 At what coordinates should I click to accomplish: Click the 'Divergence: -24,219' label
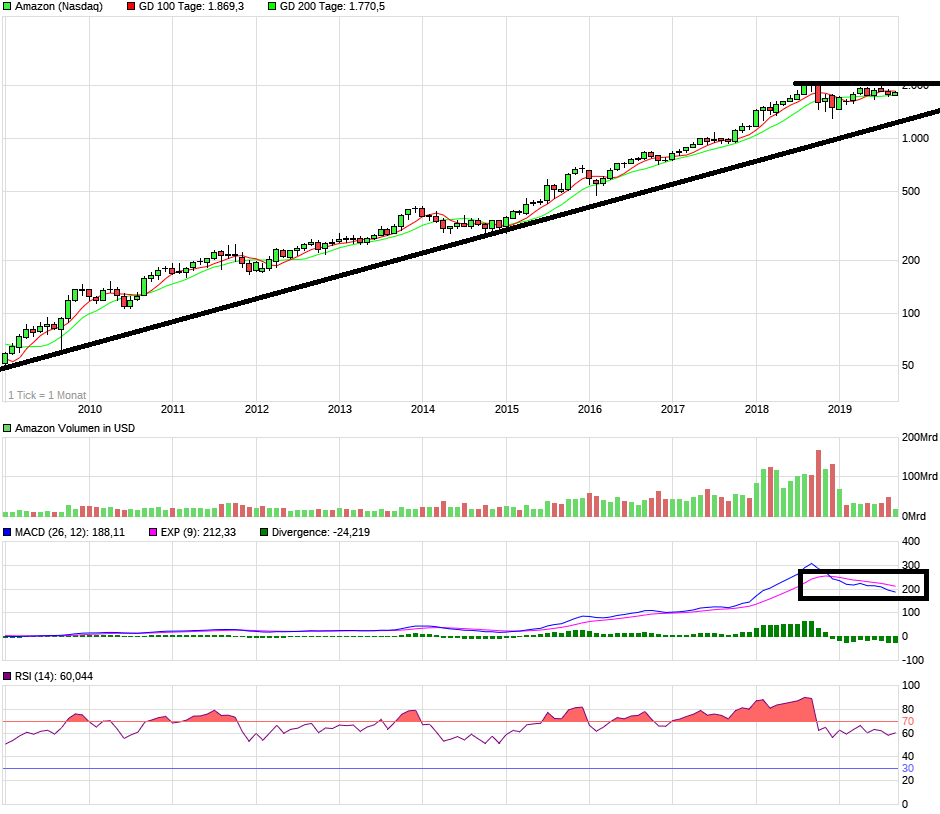point(321,532)
